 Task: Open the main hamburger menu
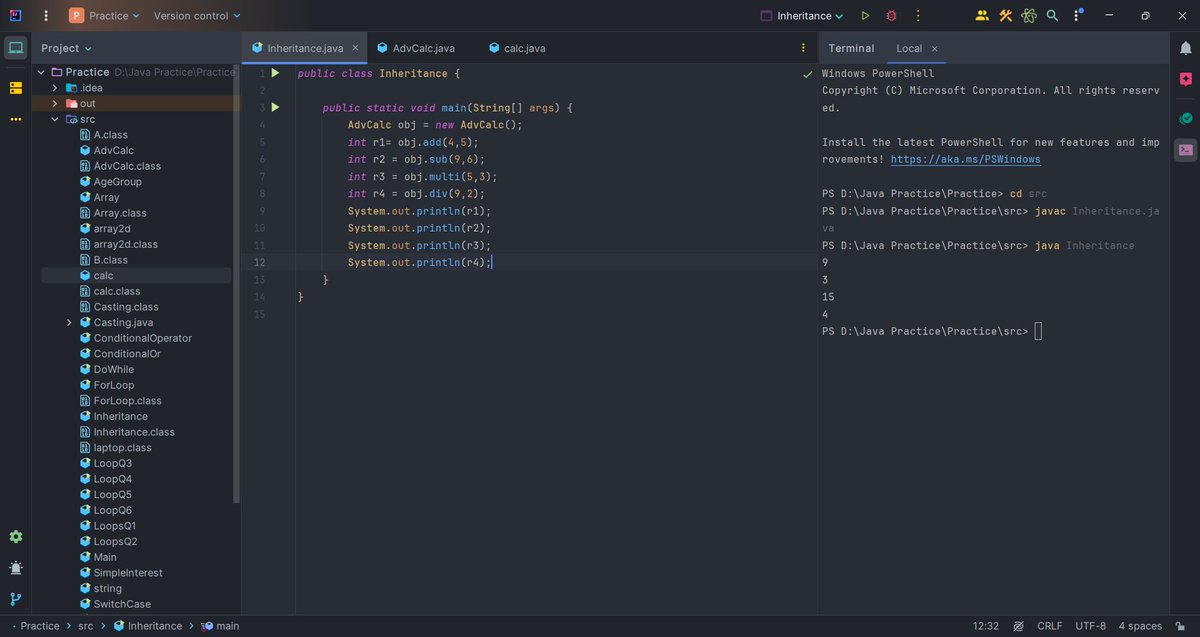(x=45, y=15)
